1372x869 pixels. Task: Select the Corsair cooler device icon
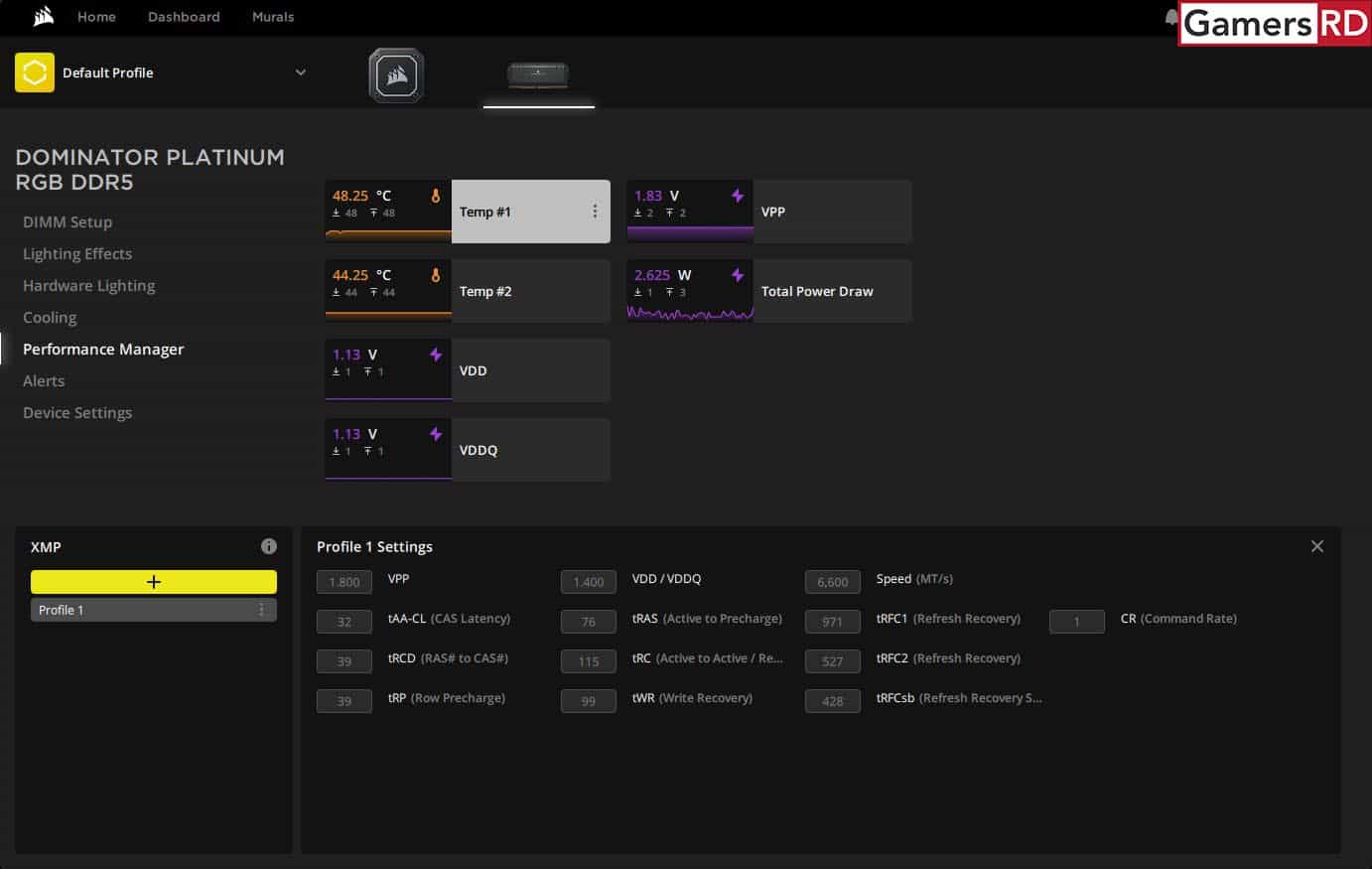pos(397,74)
